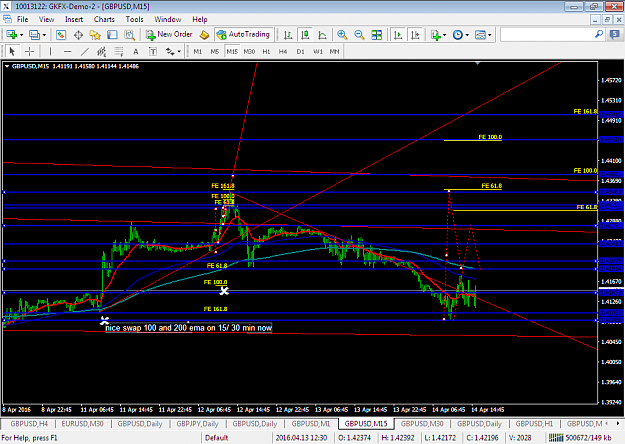
Task: Click the Periods clock icon
Action: tap(458, 35)
